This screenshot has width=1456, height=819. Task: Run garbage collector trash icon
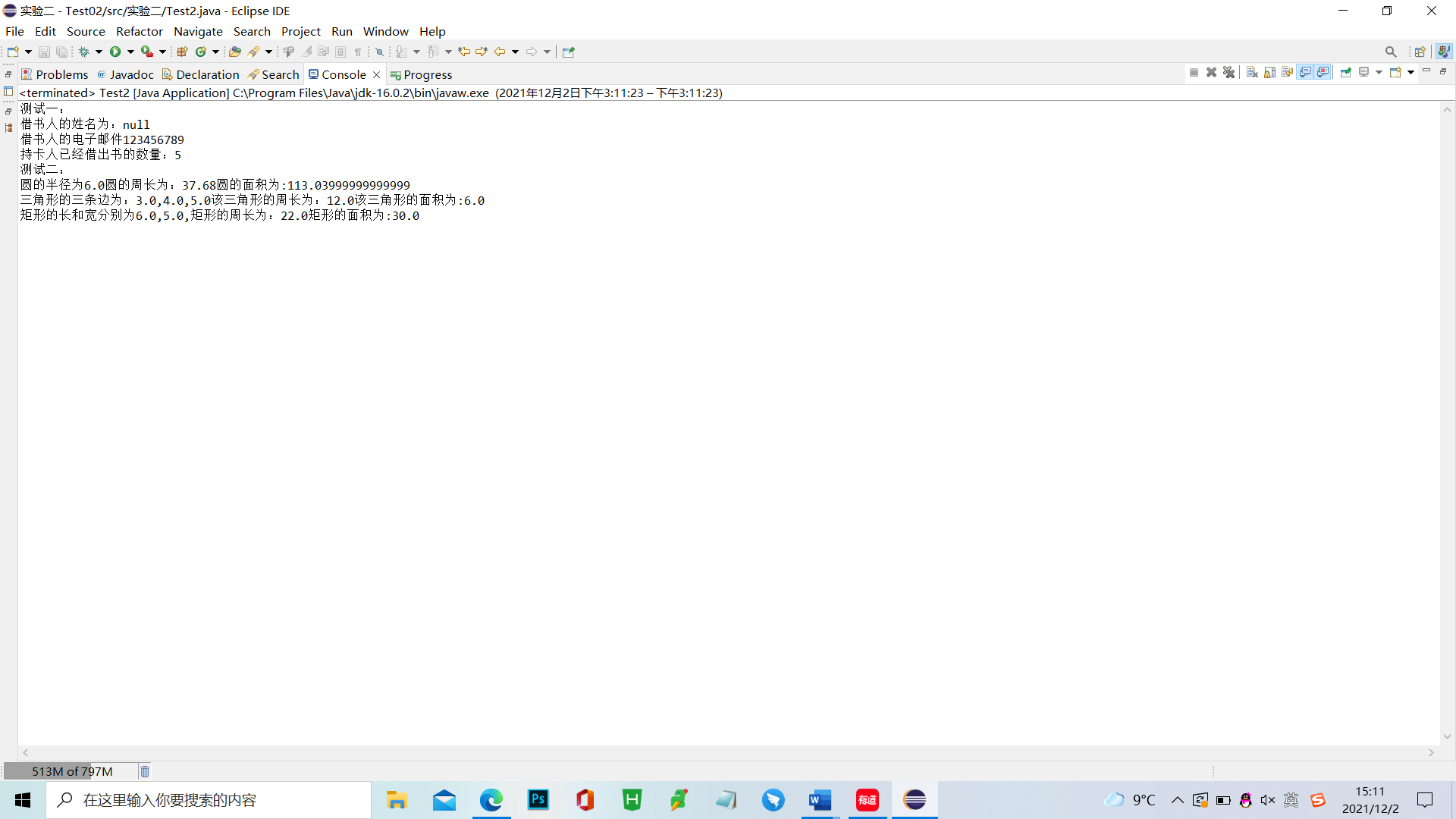144,771
